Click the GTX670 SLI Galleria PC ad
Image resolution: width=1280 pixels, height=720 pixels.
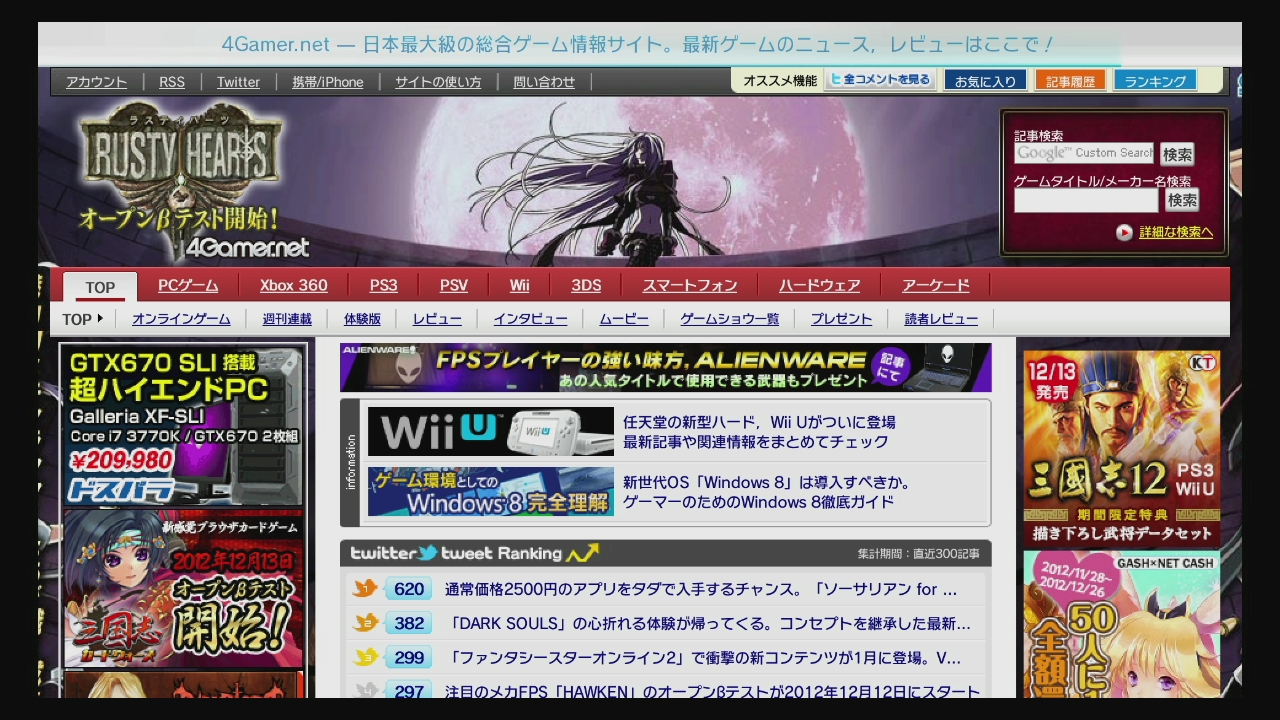183,425
